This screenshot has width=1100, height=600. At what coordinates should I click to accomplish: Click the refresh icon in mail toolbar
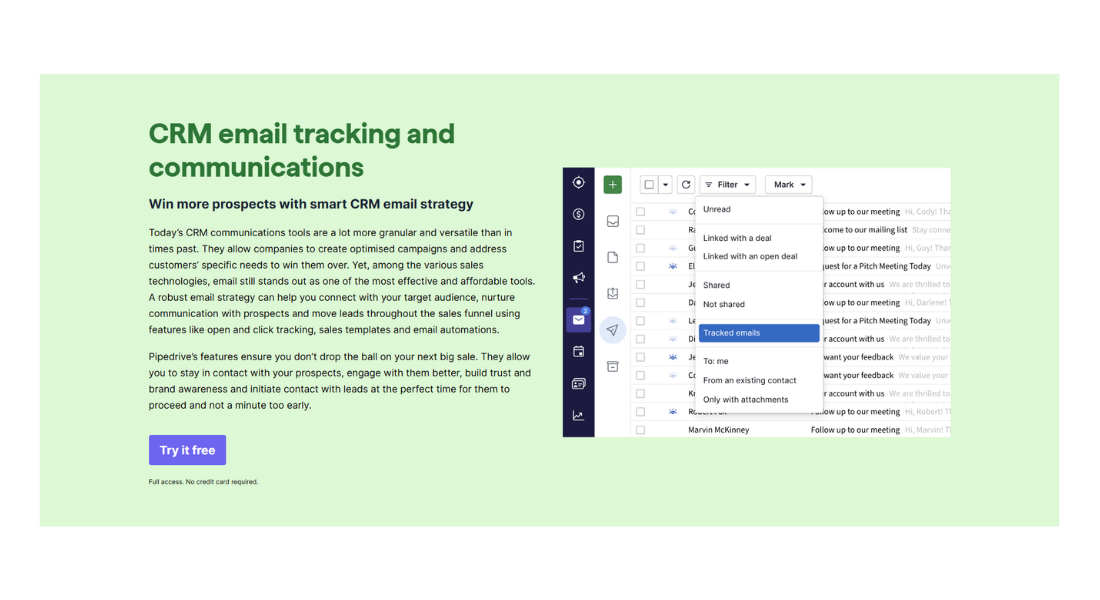(x=686, y=185)
